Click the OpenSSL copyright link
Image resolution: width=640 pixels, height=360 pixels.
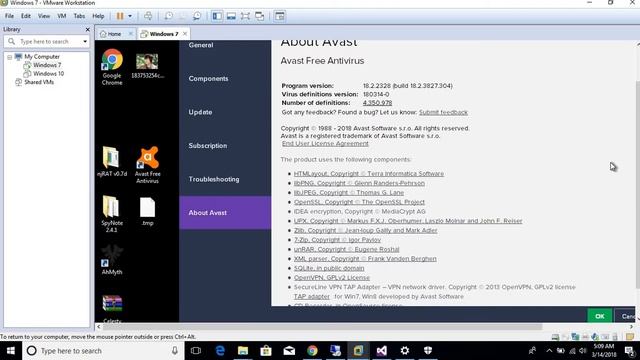click(x=359, y=202)
